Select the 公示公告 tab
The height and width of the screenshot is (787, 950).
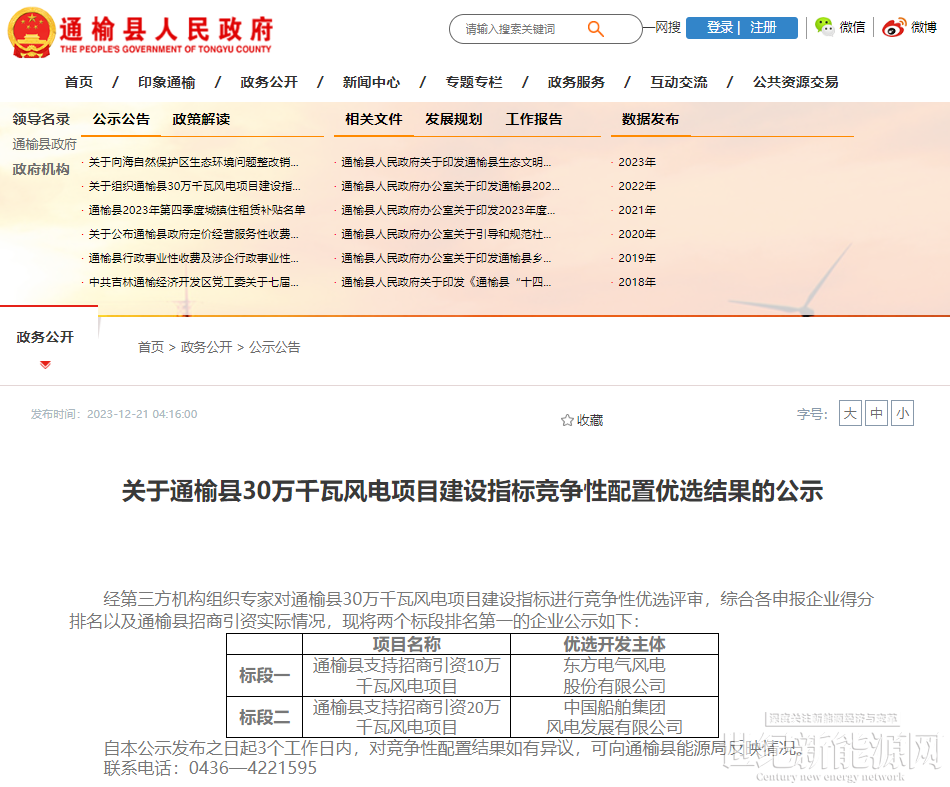pos(121,119)
